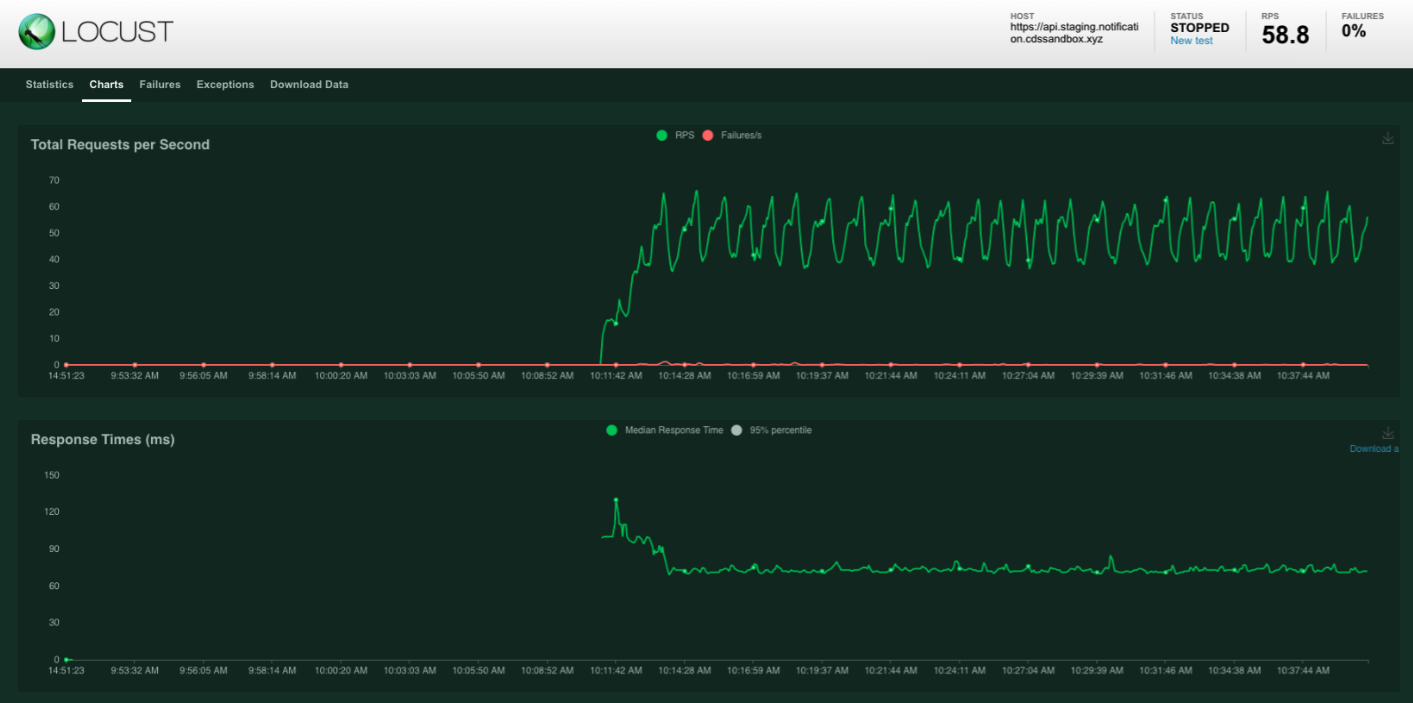The height and width of the screenshot is (703, 1413).
Task: Switch to the Failures tab
Action: coord(160,85)
